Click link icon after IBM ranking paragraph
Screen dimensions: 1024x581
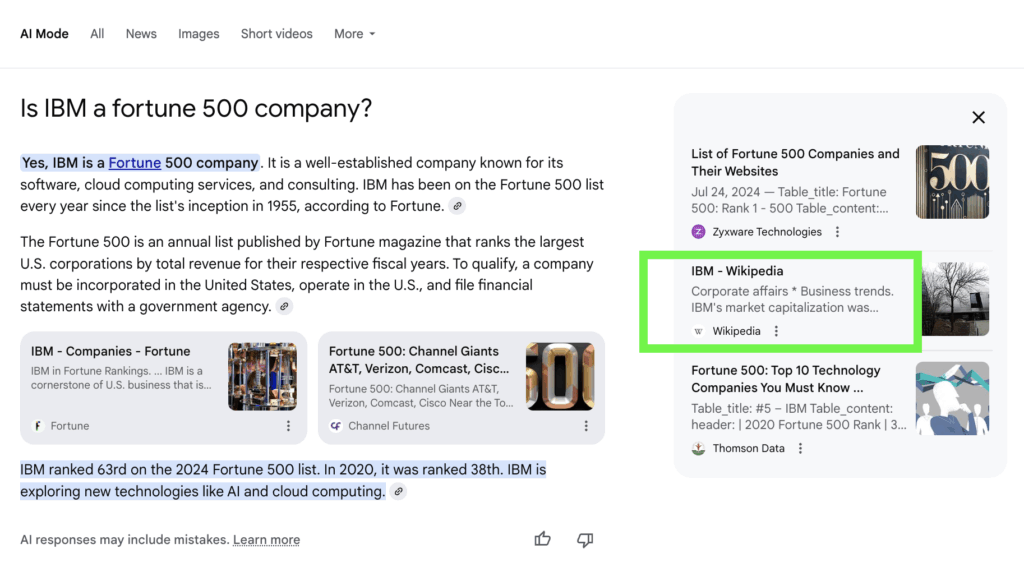click(x=398, y=491)
